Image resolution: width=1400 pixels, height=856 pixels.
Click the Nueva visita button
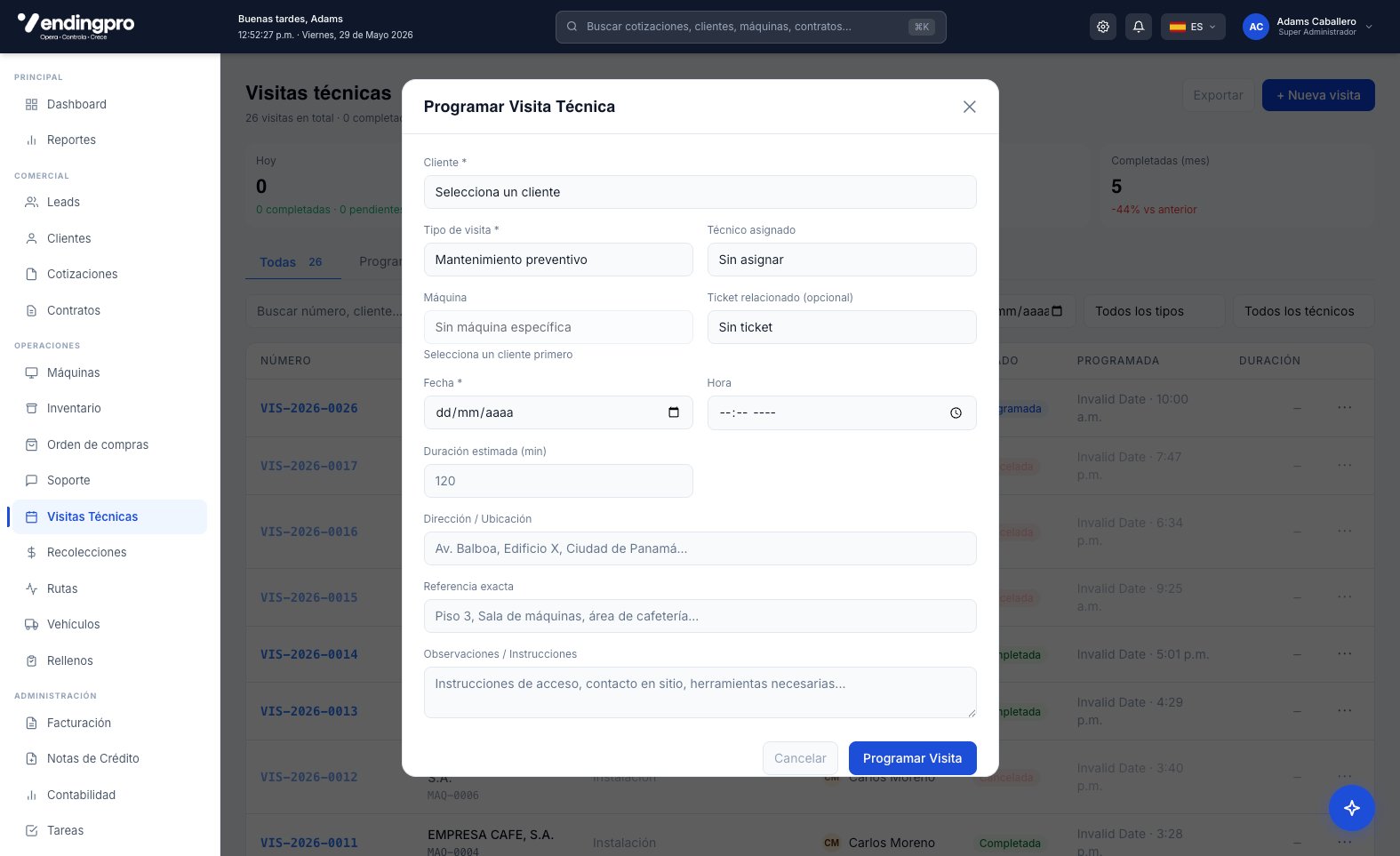point(1318,95)
